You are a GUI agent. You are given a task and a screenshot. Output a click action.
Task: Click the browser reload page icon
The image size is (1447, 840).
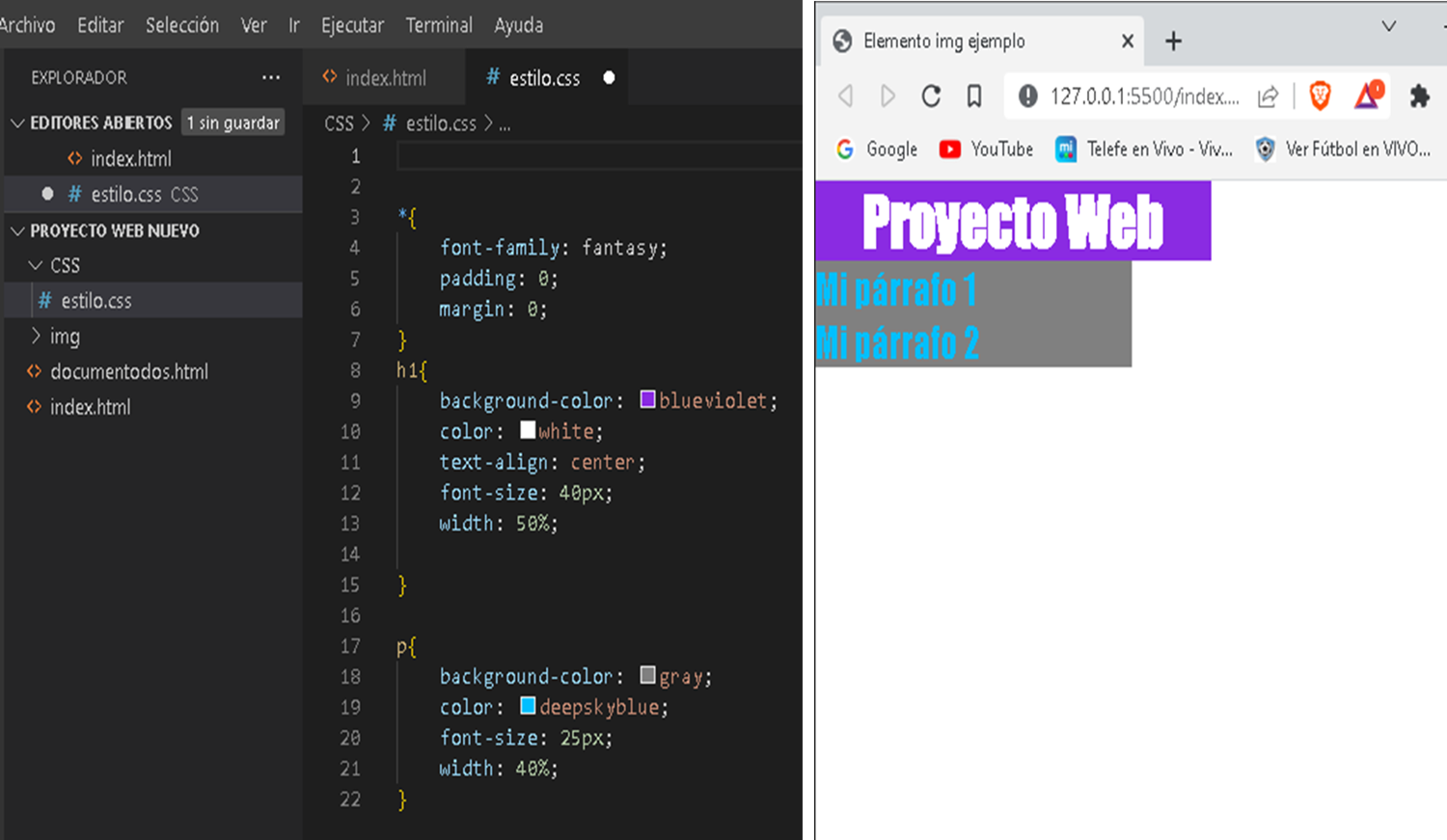tap(931, 96)
